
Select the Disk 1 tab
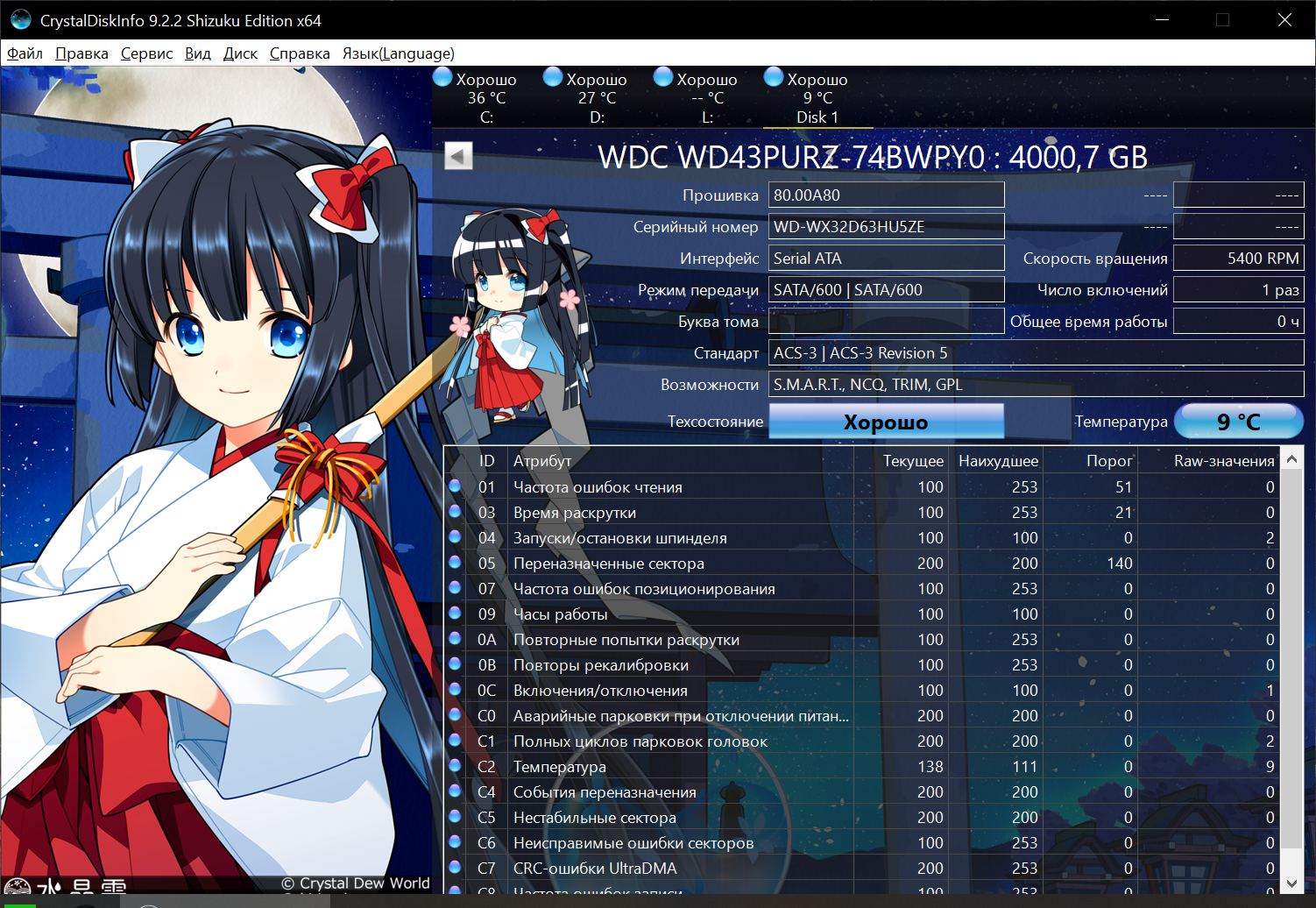[x=817, y=97]
